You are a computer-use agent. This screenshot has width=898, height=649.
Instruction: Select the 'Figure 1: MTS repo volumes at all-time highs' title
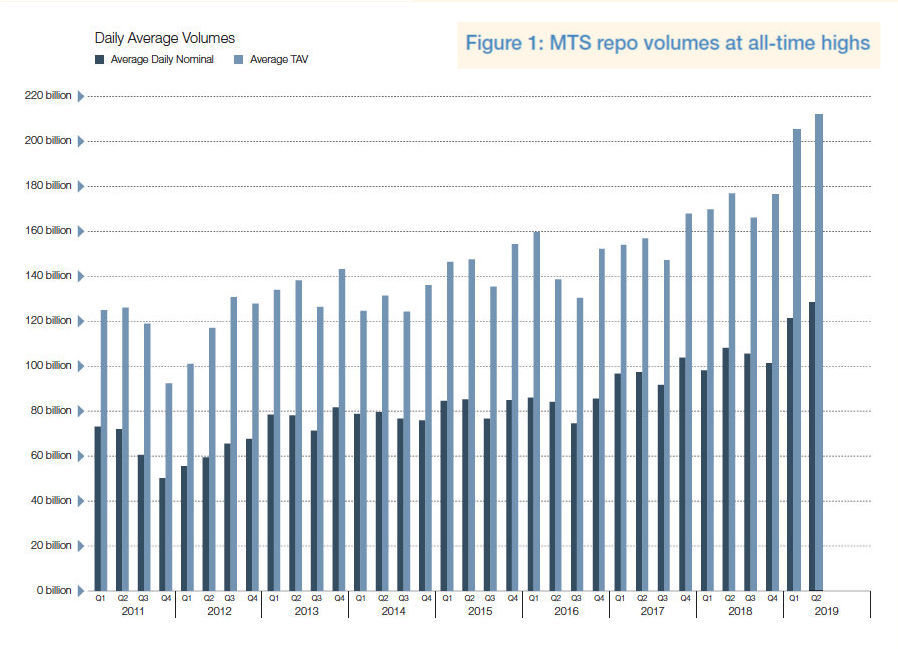click(x=668, y=44)
